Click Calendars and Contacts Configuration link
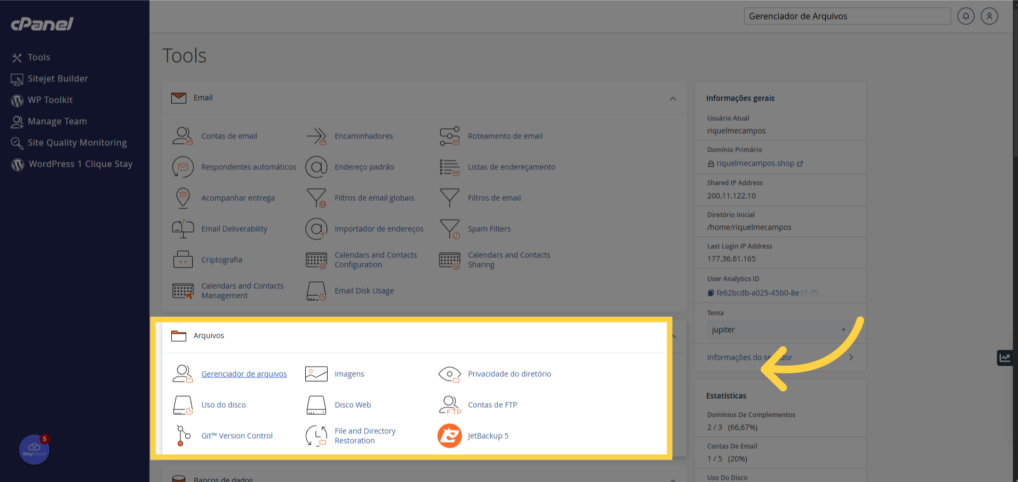Image resolution: width=1018 pixels, height=482 pixels. click(376, 259)
